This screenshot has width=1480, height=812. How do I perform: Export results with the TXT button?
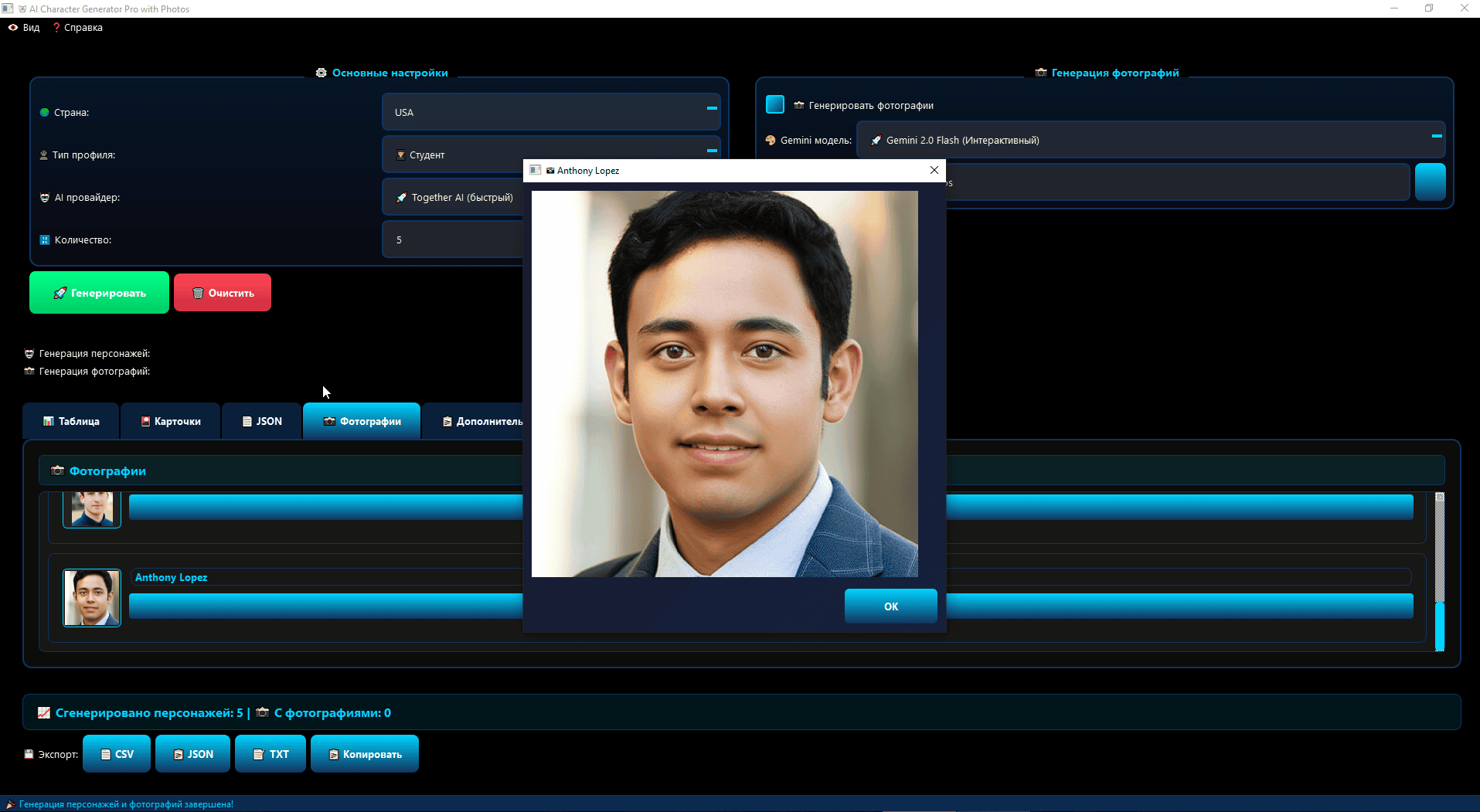pyautogui.click(x=270, y=754)
